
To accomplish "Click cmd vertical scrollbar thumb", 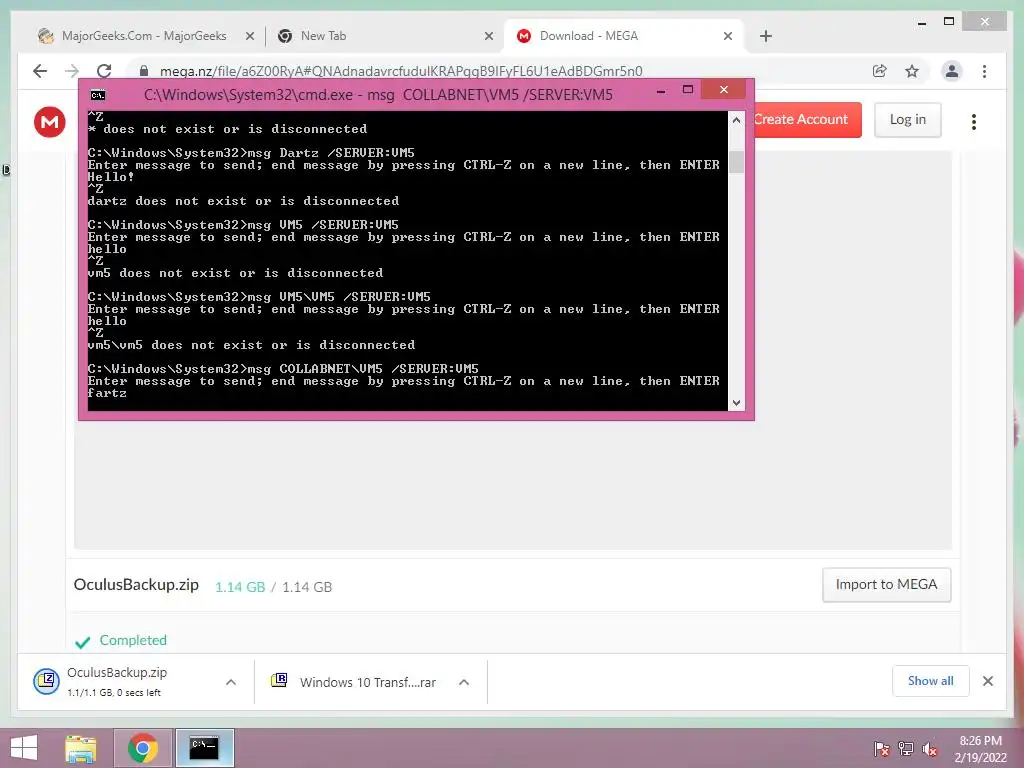I will [736, 161].
